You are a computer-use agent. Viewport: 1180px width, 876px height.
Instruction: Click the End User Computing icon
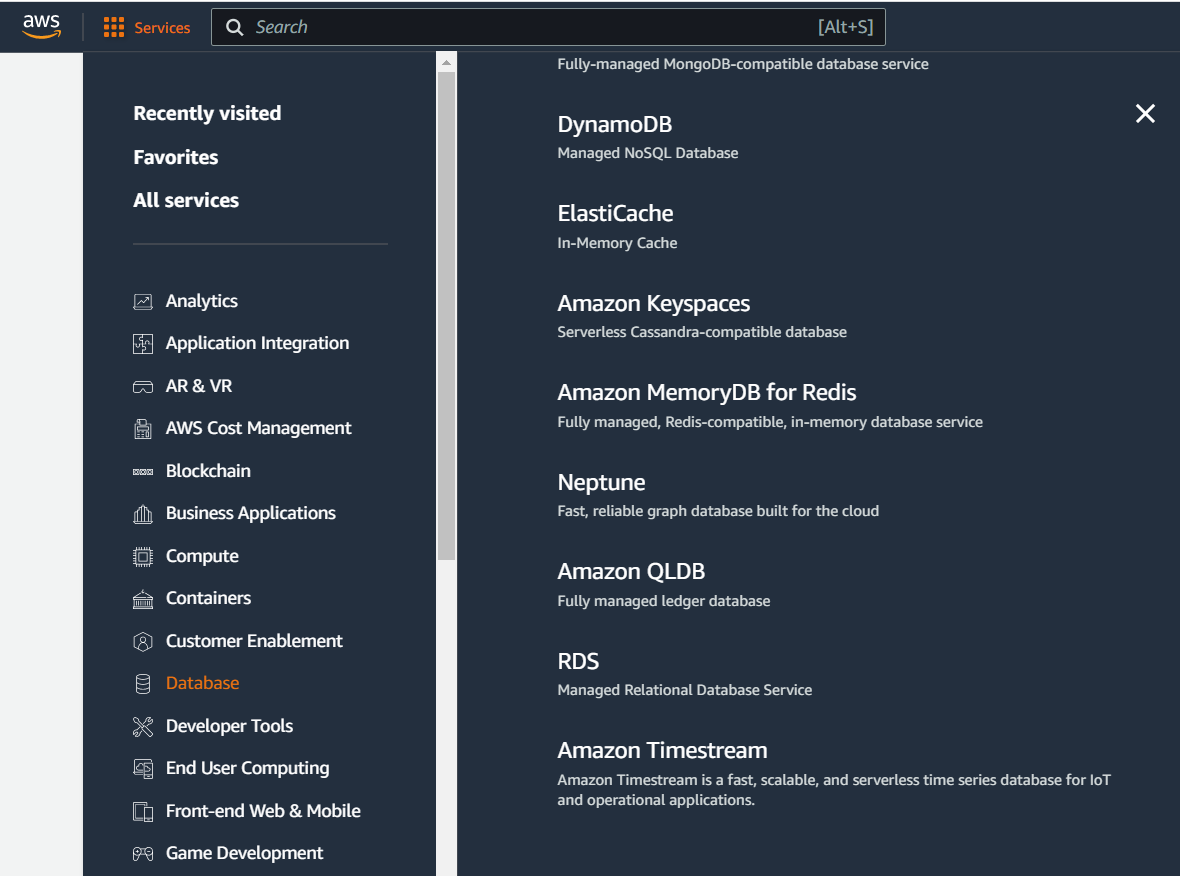143,769
